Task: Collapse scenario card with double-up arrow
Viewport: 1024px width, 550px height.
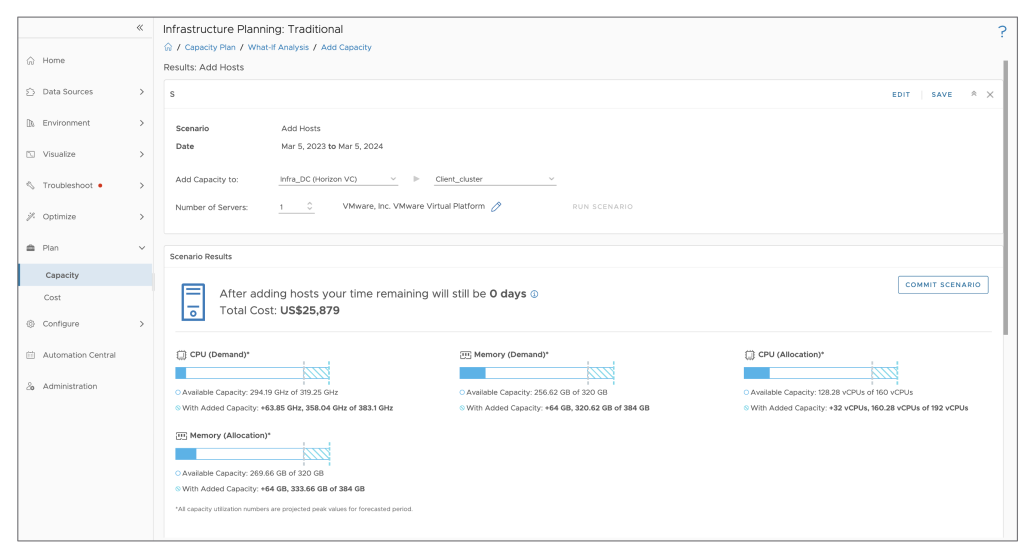Action: [x=974, y=94]
